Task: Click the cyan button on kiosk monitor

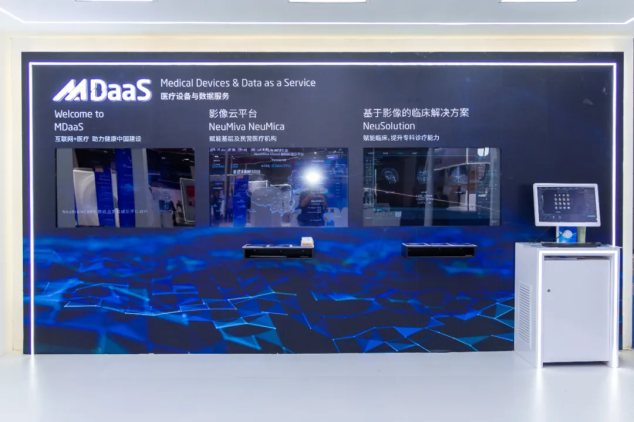Action: pyautogui.click(x=592, y=216)
